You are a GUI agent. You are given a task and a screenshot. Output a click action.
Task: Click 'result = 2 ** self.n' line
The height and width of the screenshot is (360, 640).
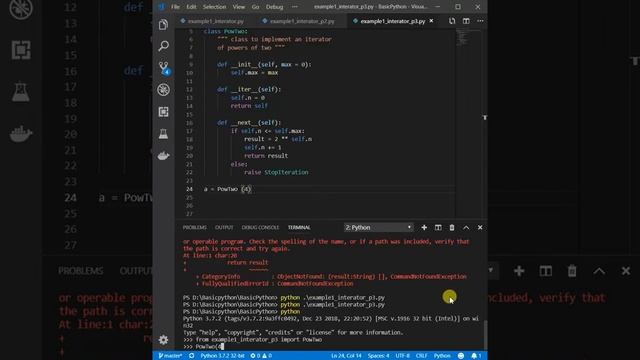pyautogui.click(x=278, y=139)
